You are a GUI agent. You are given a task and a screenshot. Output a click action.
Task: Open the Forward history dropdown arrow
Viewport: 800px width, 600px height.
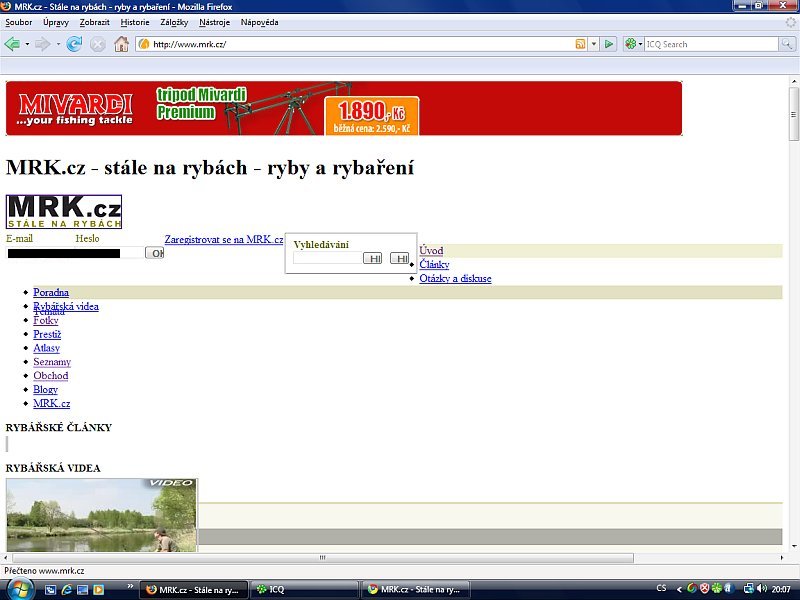(x=58, y=44)
